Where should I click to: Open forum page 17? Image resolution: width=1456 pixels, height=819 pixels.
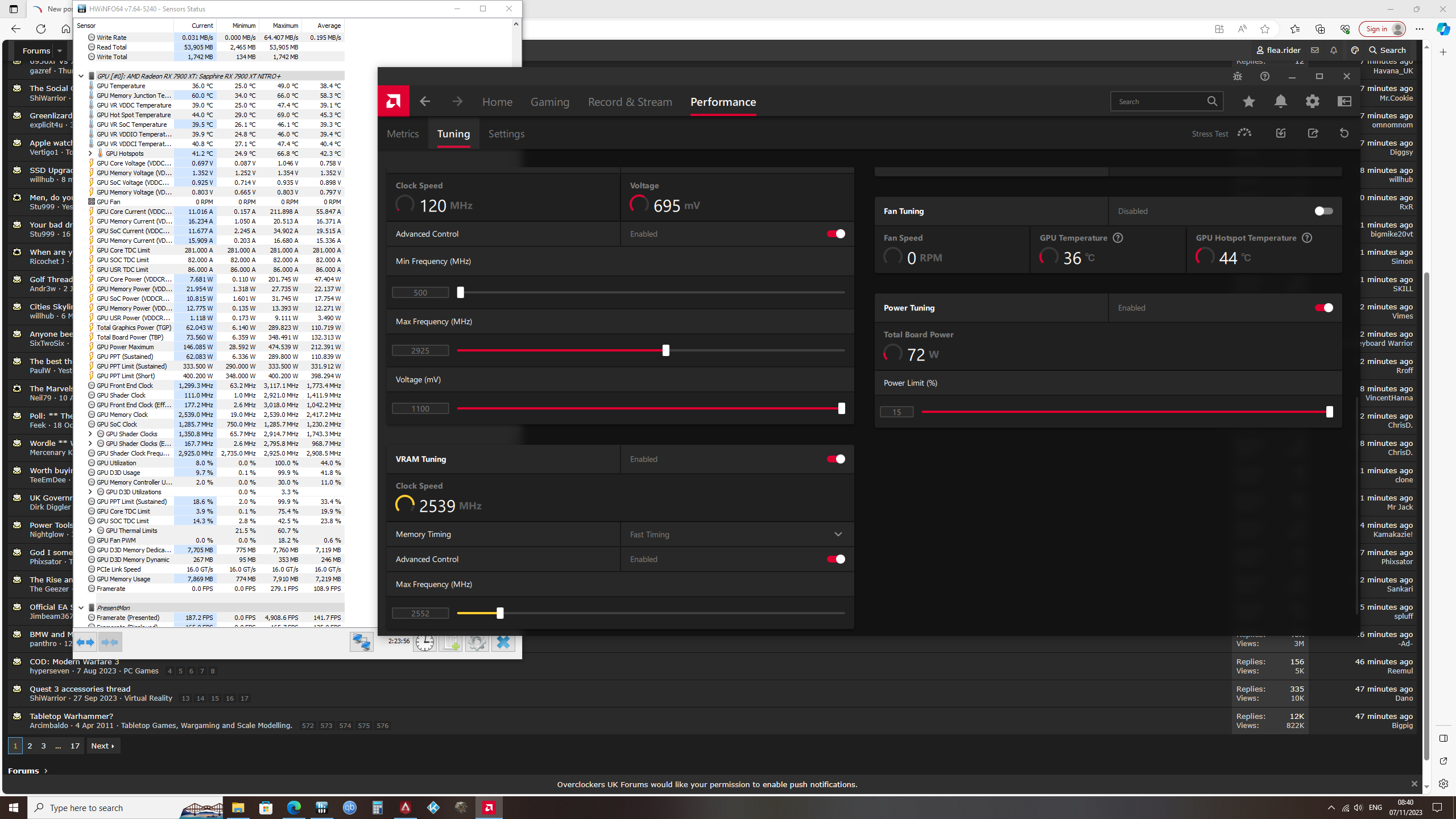[75, 746]
